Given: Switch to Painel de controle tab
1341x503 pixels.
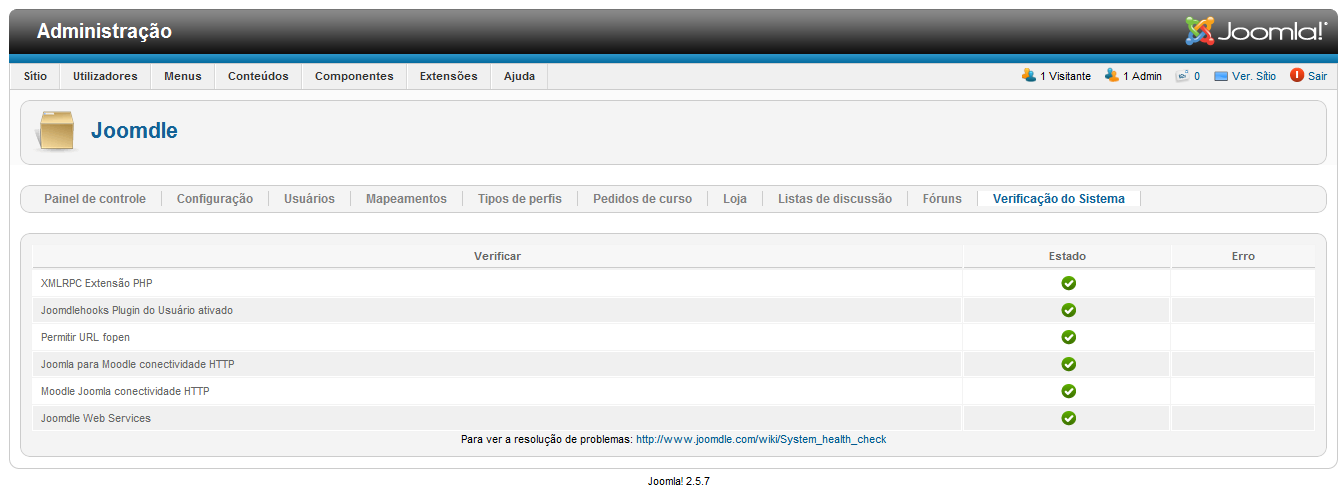Looking at the screenshot, I should pos(95,199).
